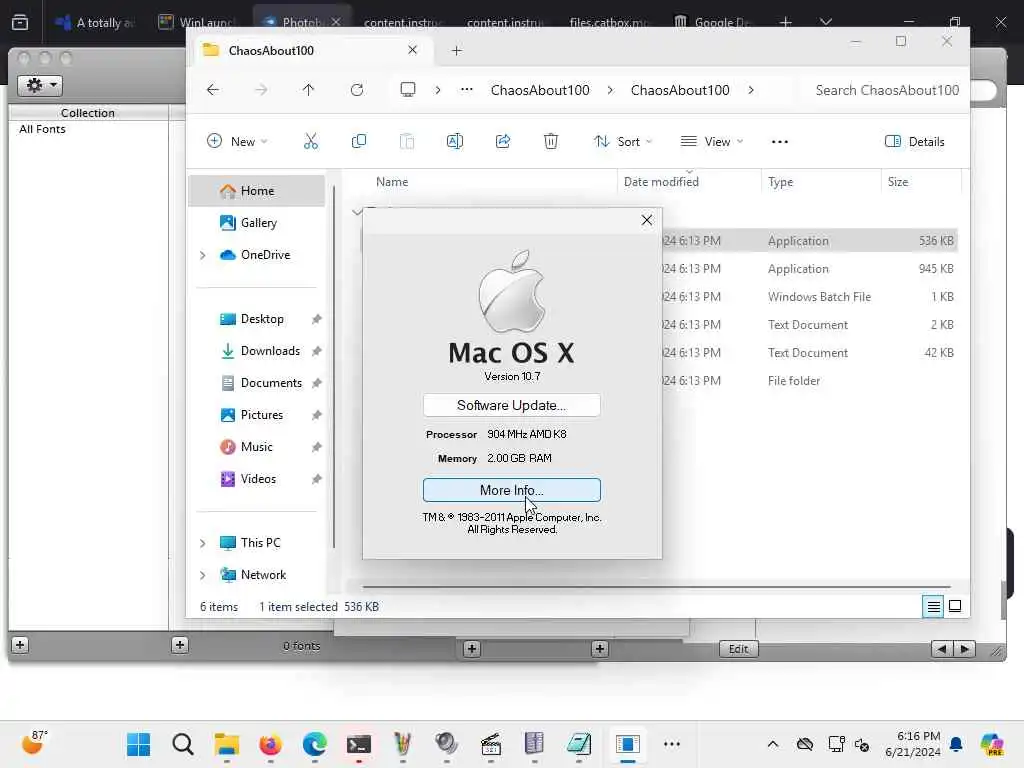
Task: Open the View dropdown menu
Action: [x=712, y=142]
